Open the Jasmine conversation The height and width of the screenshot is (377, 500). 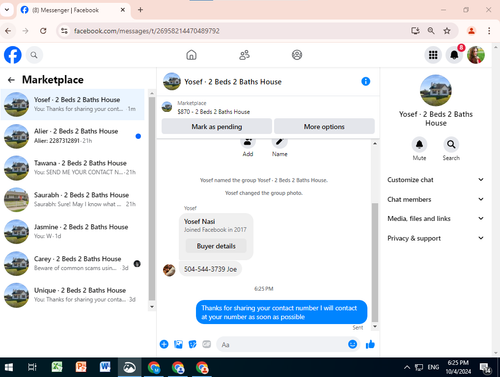(73, 231)
